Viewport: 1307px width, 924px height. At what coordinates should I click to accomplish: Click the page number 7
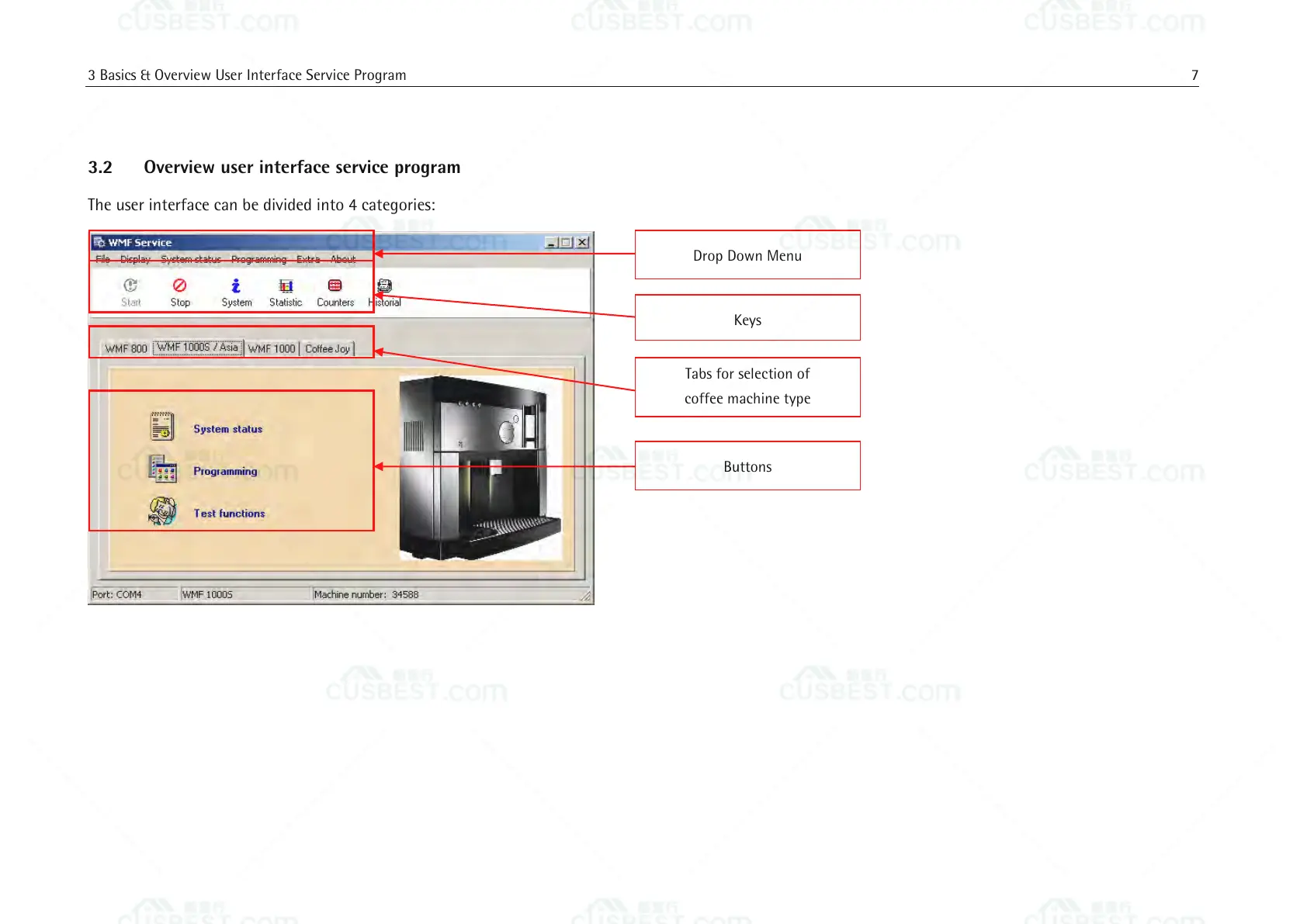1194,75
